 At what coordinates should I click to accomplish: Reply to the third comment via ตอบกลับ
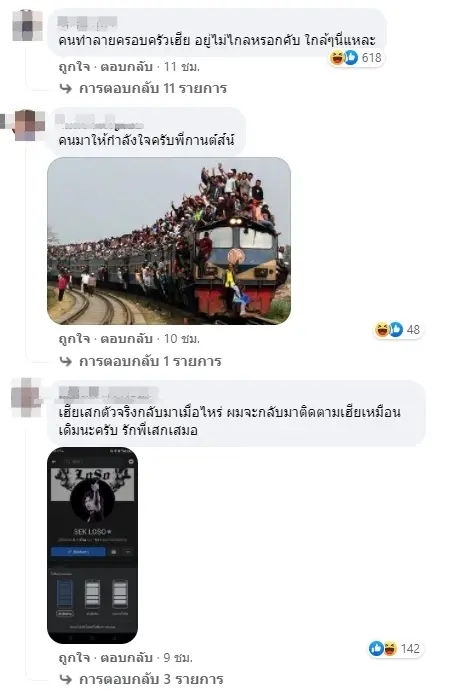click(127, 658)
